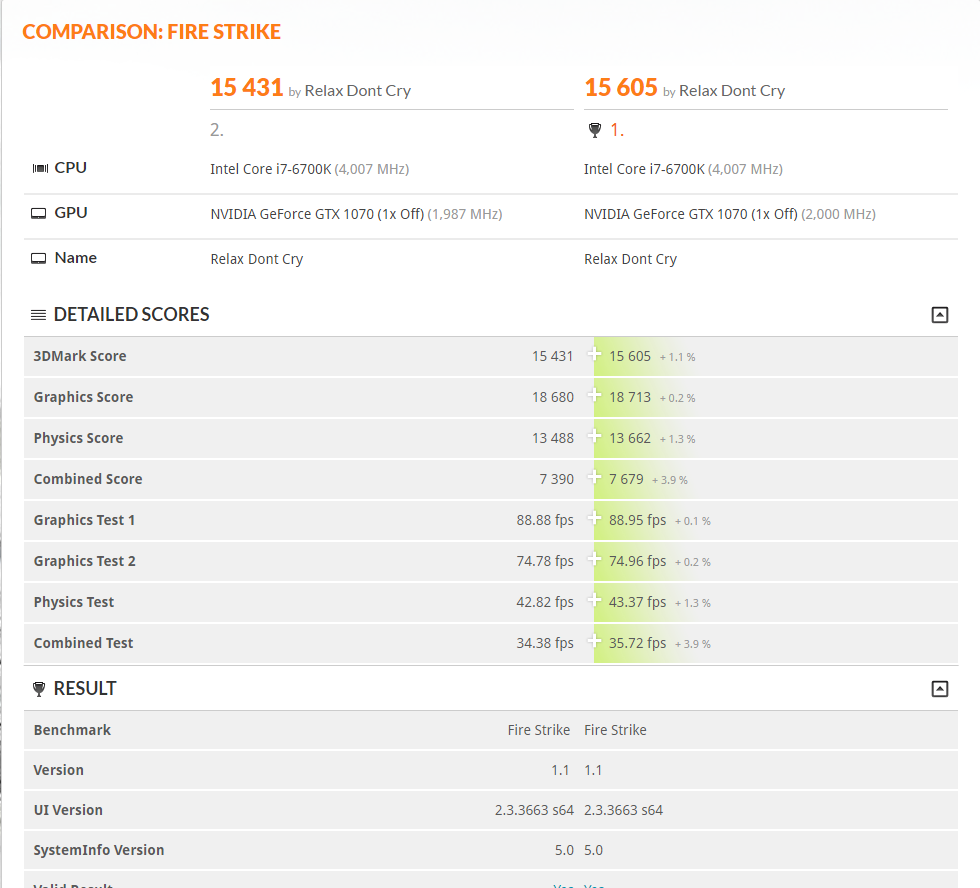Click the Result trophy icon

(39, 689)
